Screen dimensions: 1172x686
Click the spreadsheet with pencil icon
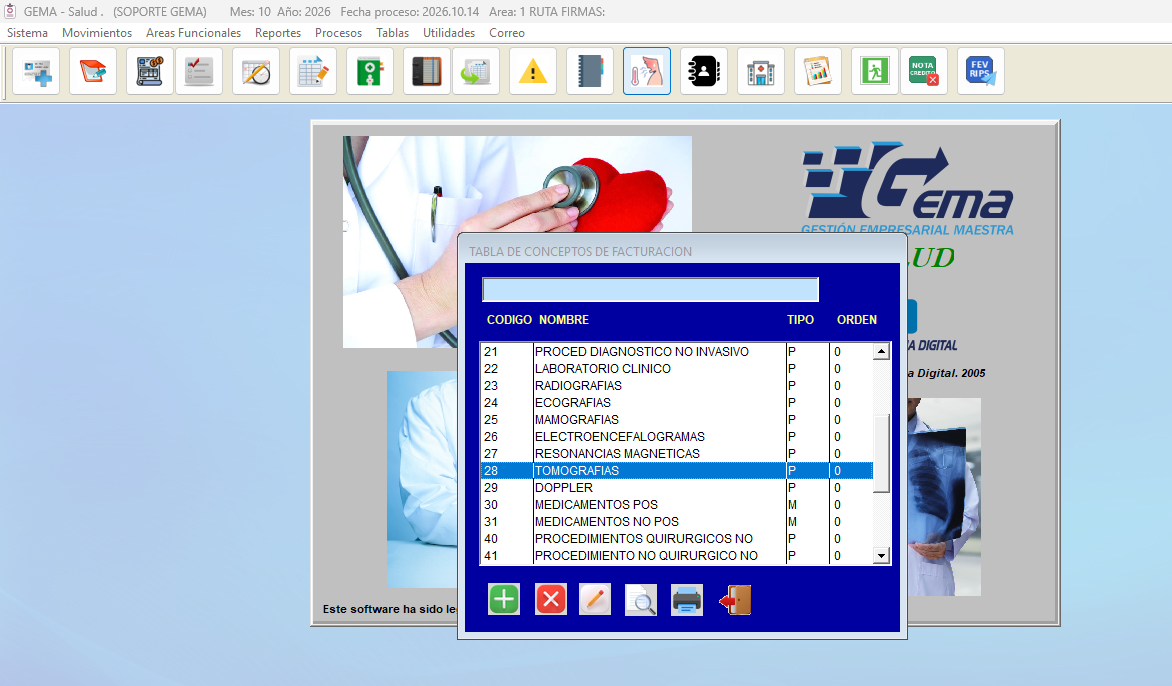(x=312, y=71)
